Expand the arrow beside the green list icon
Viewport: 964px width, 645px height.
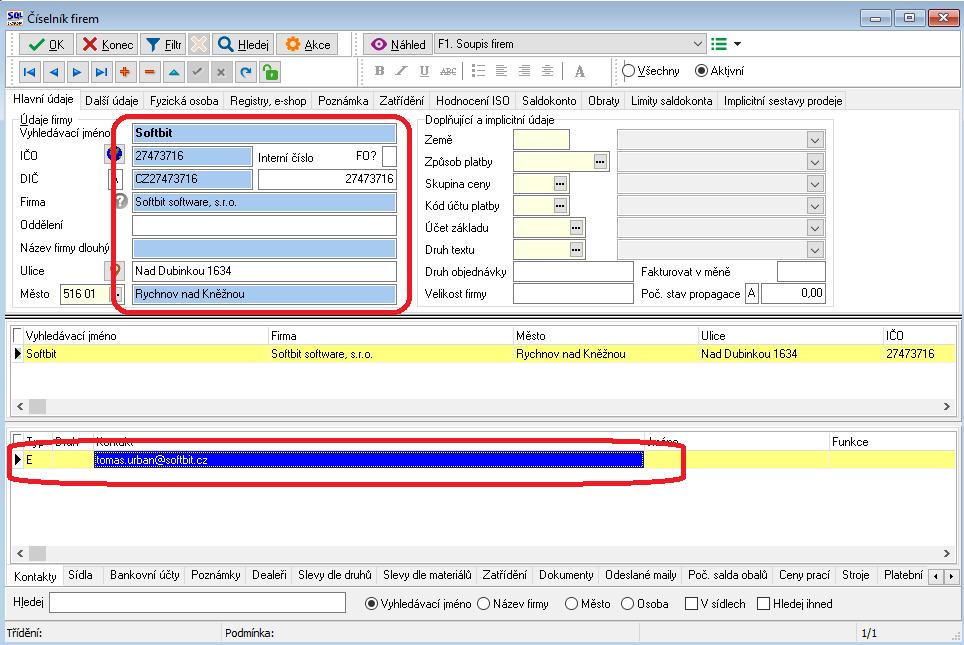[737, 44]
